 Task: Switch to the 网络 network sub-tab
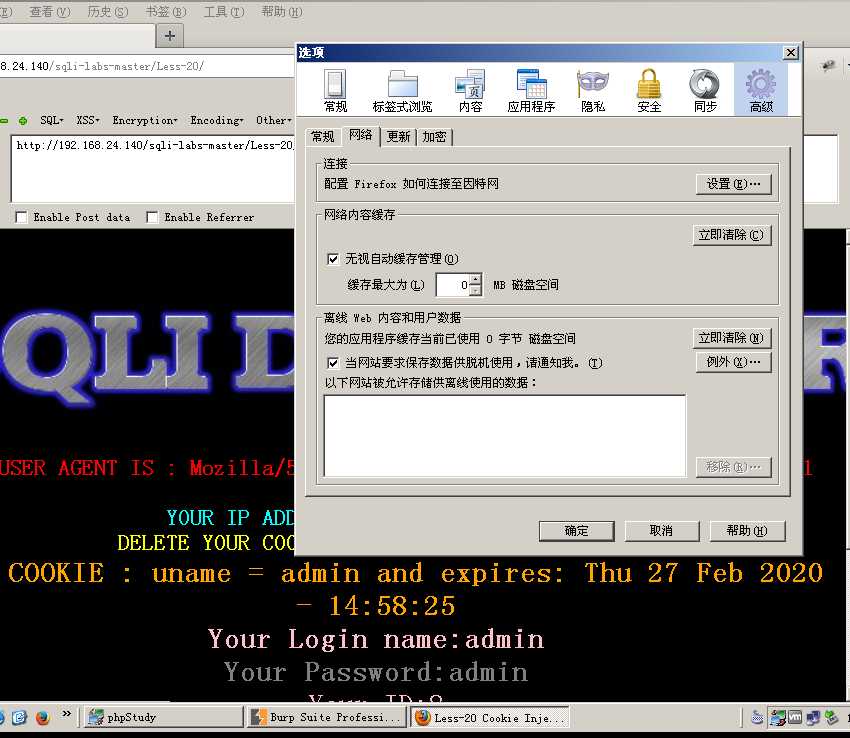coord(360,135)
